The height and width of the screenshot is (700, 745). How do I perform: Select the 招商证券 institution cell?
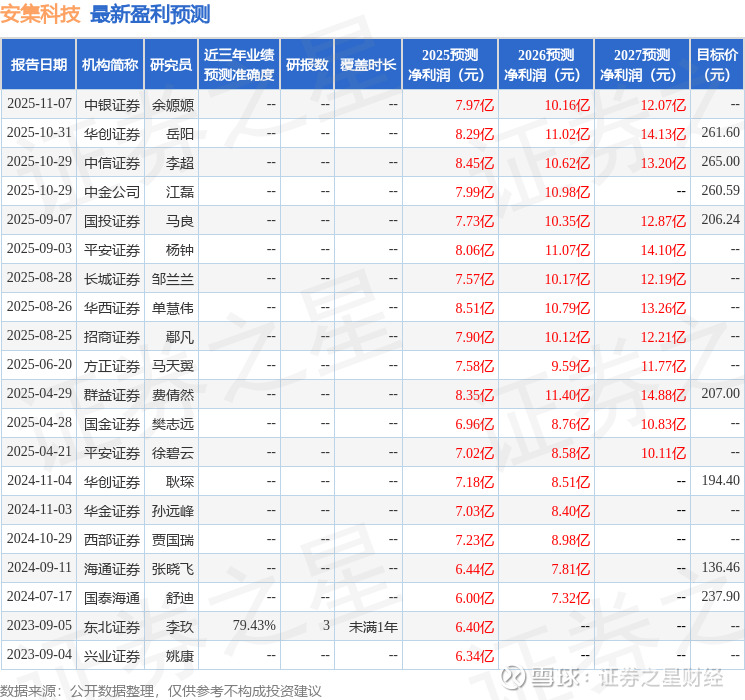tap(112, 336)
